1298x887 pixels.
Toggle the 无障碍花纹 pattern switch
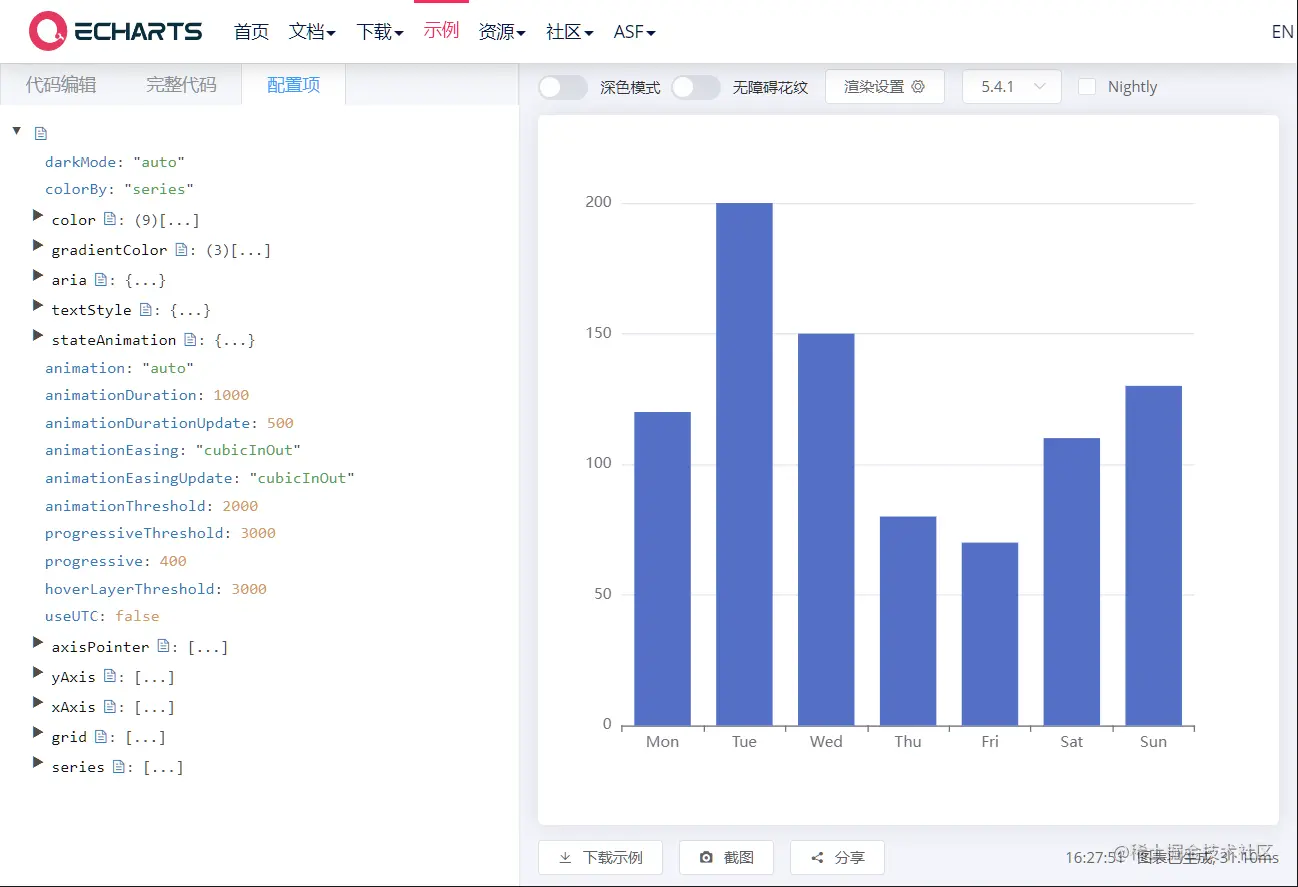tap(696, 87)
